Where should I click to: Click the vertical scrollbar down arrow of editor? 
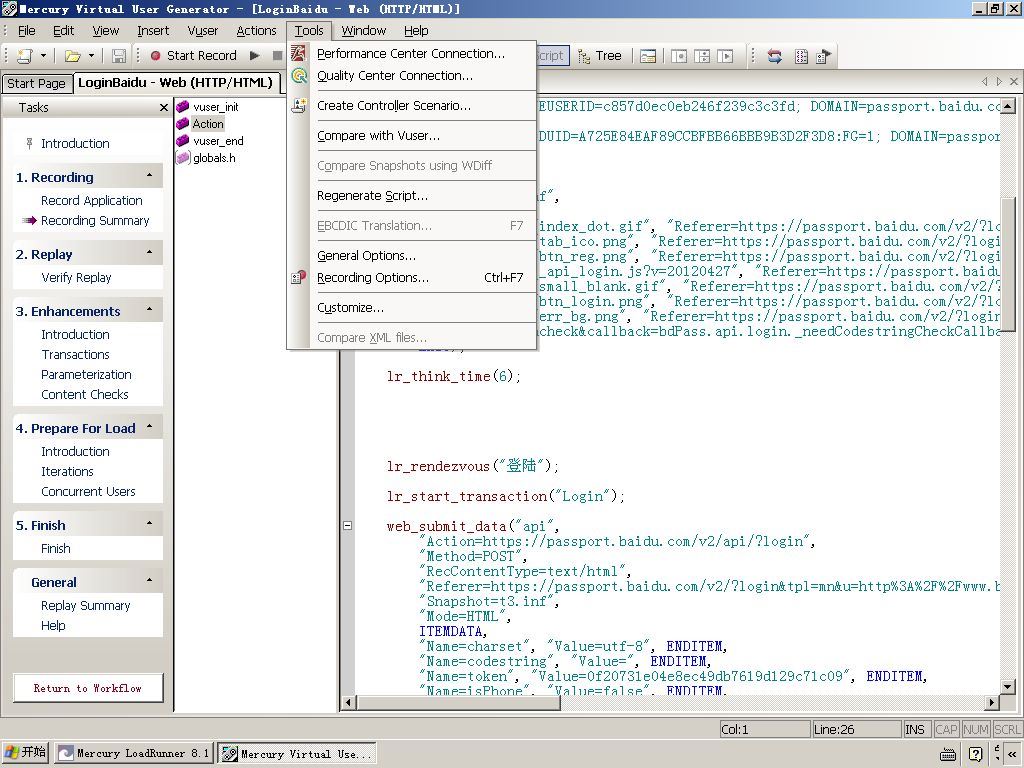point(1008,687)
